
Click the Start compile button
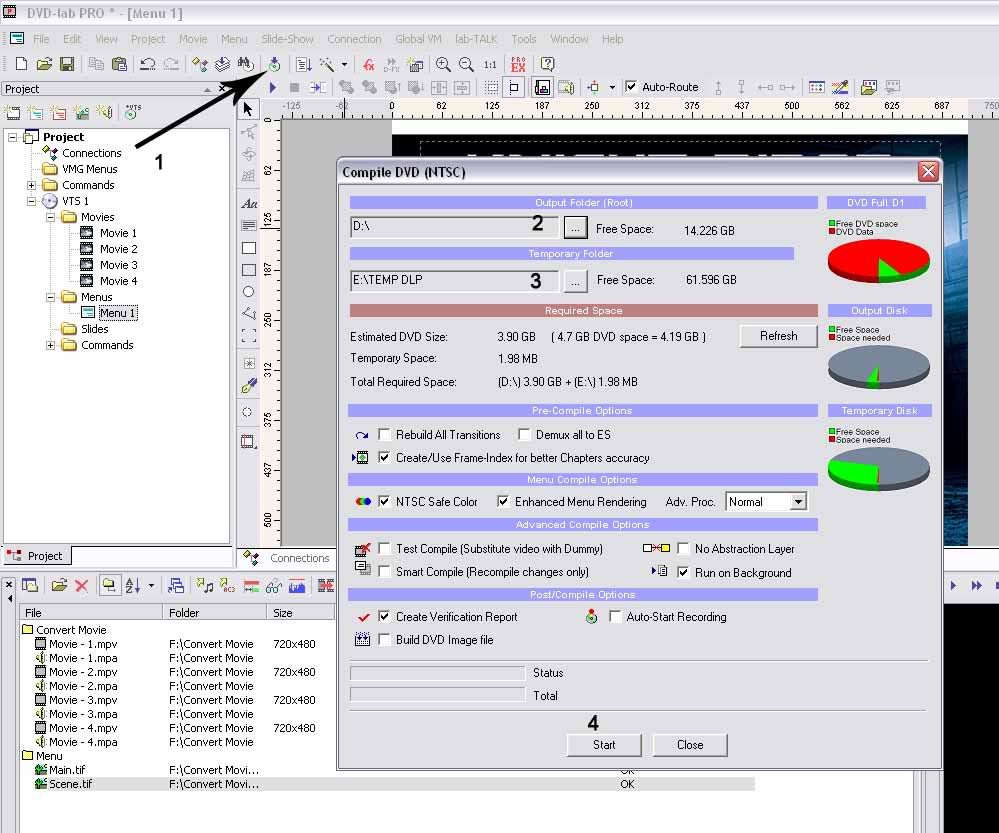tap(604, 744)
